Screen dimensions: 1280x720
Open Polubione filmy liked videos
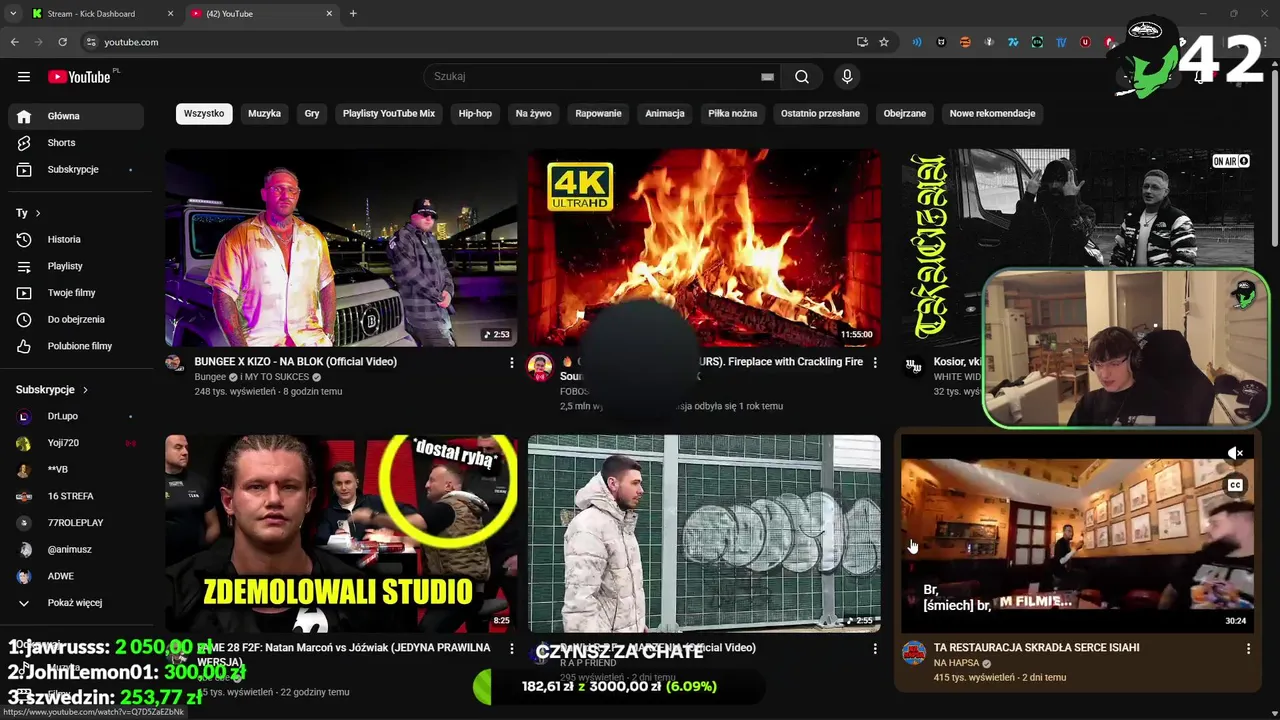[x=76, y=346]
